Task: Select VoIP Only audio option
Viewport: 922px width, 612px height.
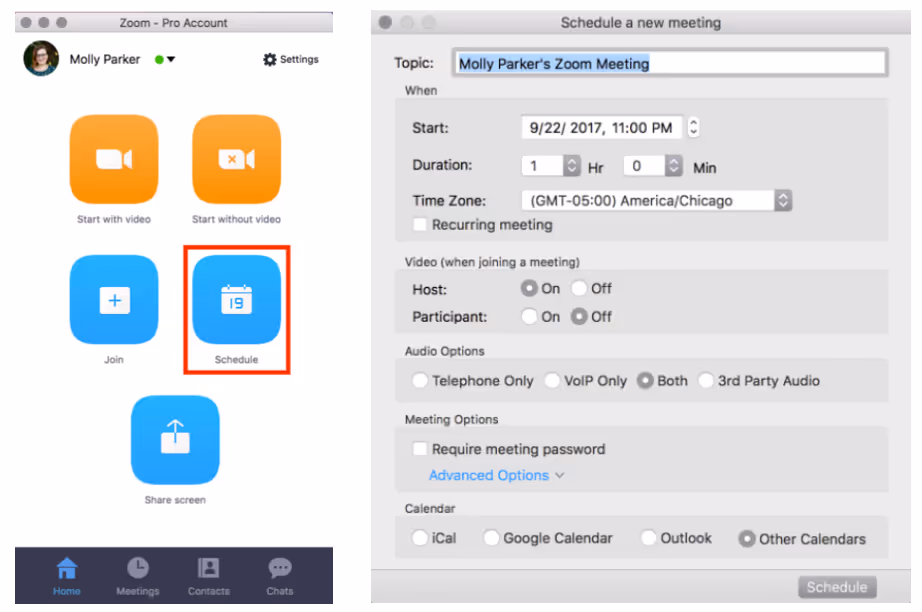Action: [x=552, y=380]
